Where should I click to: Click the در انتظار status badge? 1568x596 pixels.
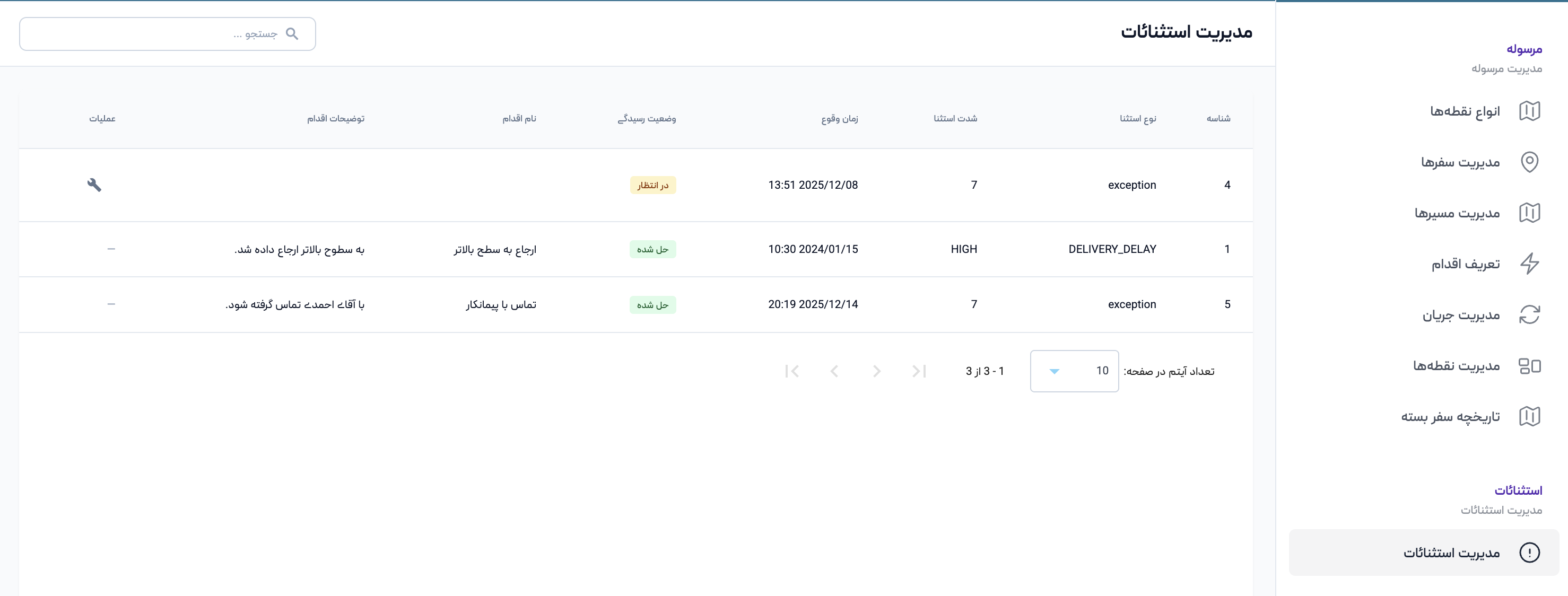point(652,185)
